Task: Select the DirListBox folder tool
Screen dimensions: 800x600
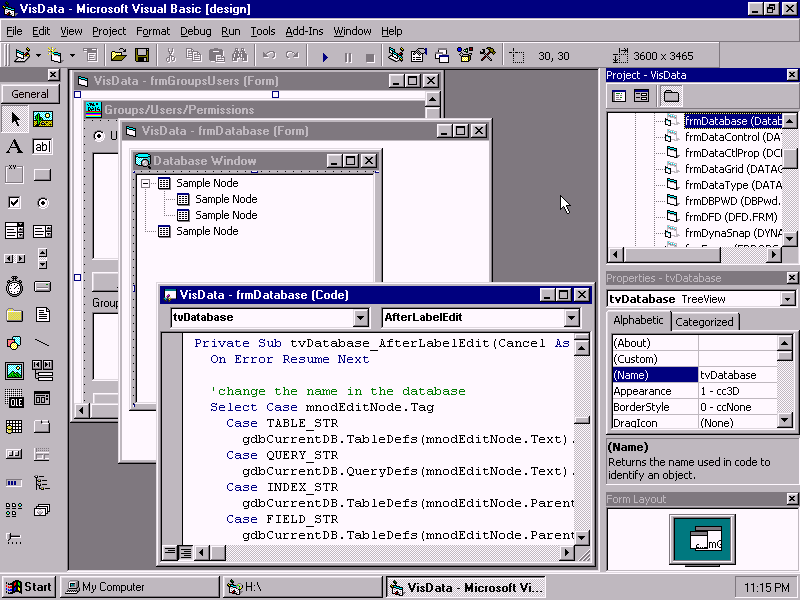Action: pyautogui.click(x=15, y=314)
